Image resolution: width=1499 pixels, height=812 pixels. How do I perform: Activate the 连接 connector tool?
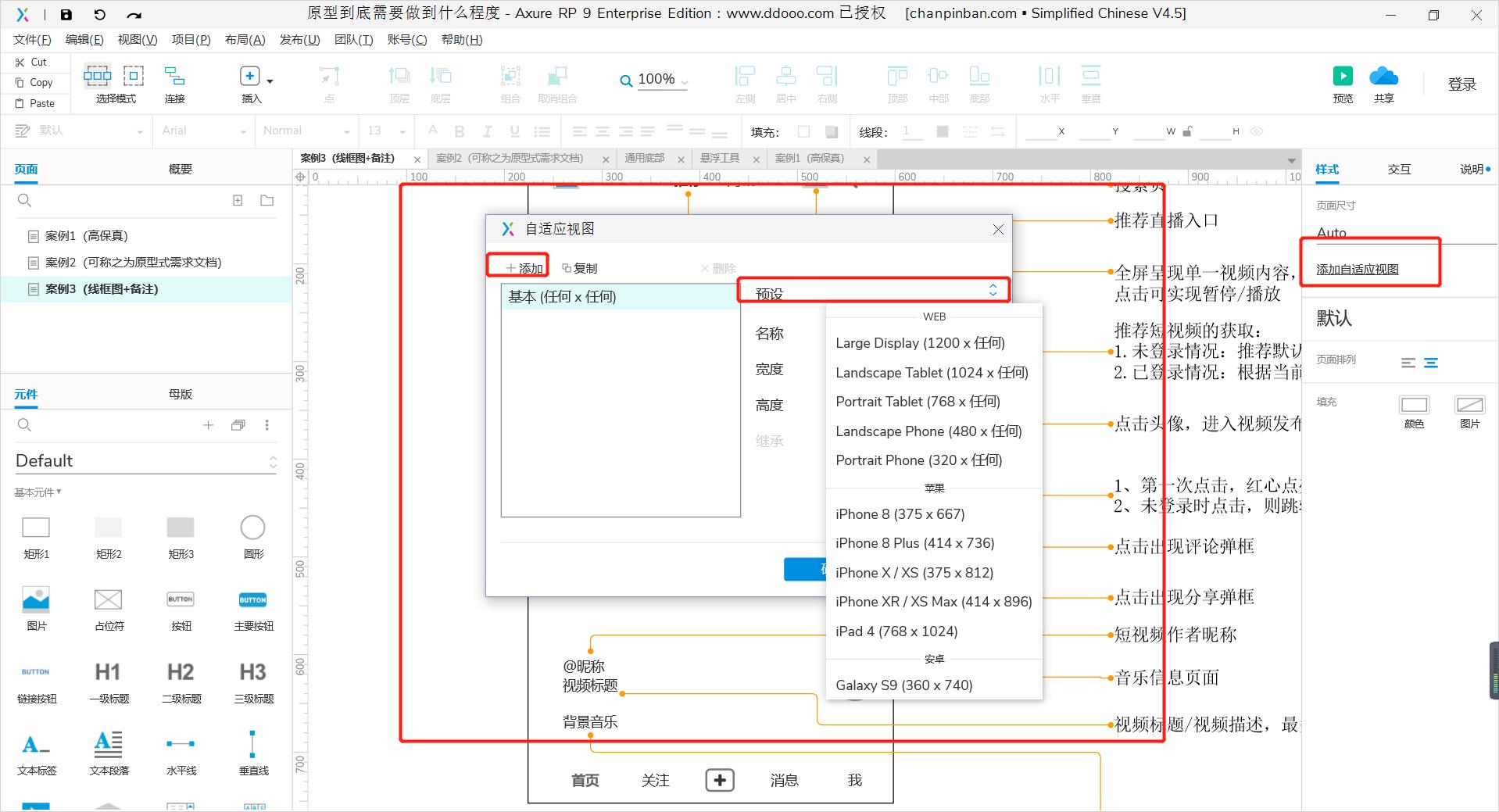174,84
